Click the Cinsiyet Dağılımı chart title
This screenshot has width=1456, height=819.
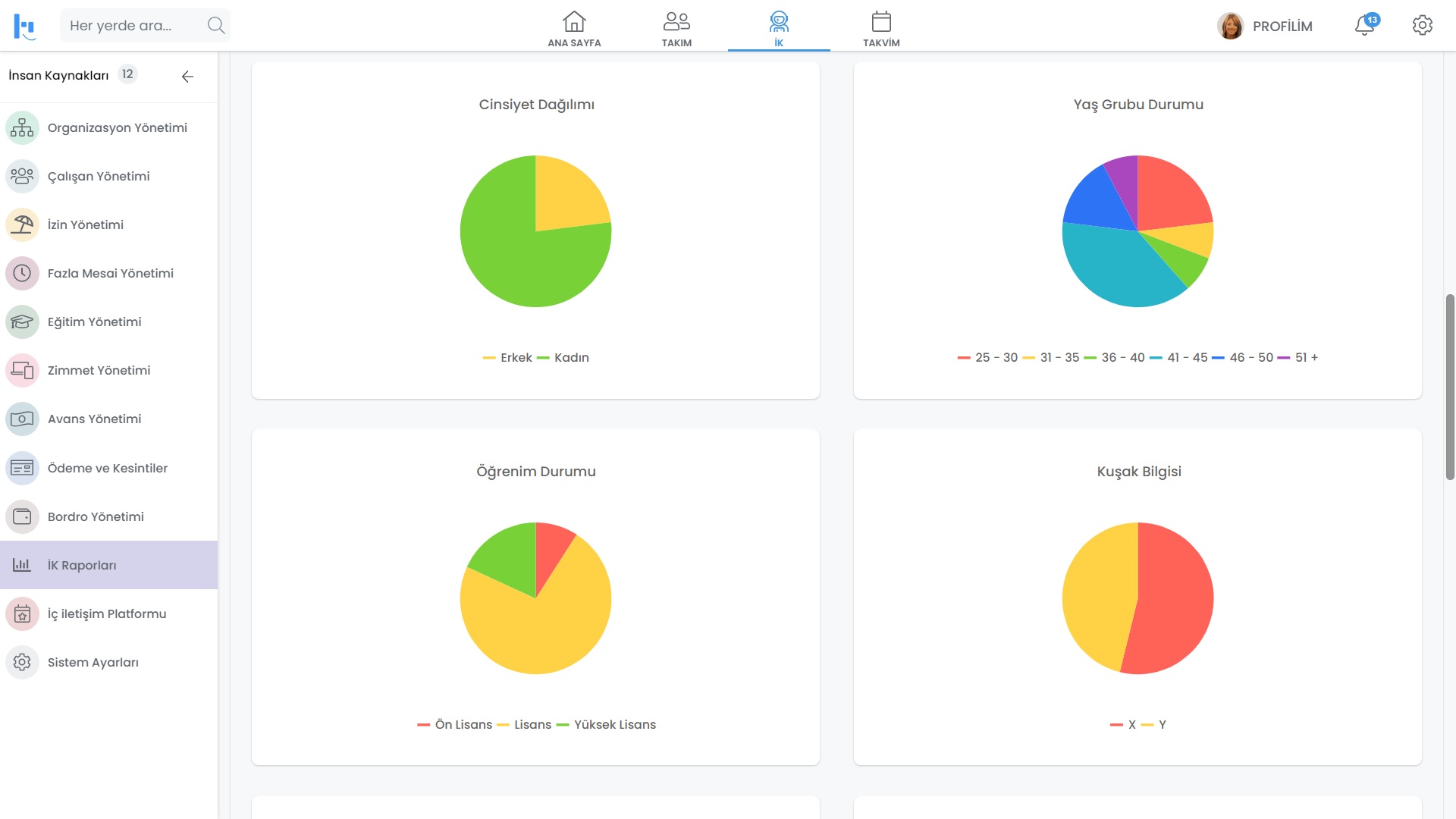[536, 105]
